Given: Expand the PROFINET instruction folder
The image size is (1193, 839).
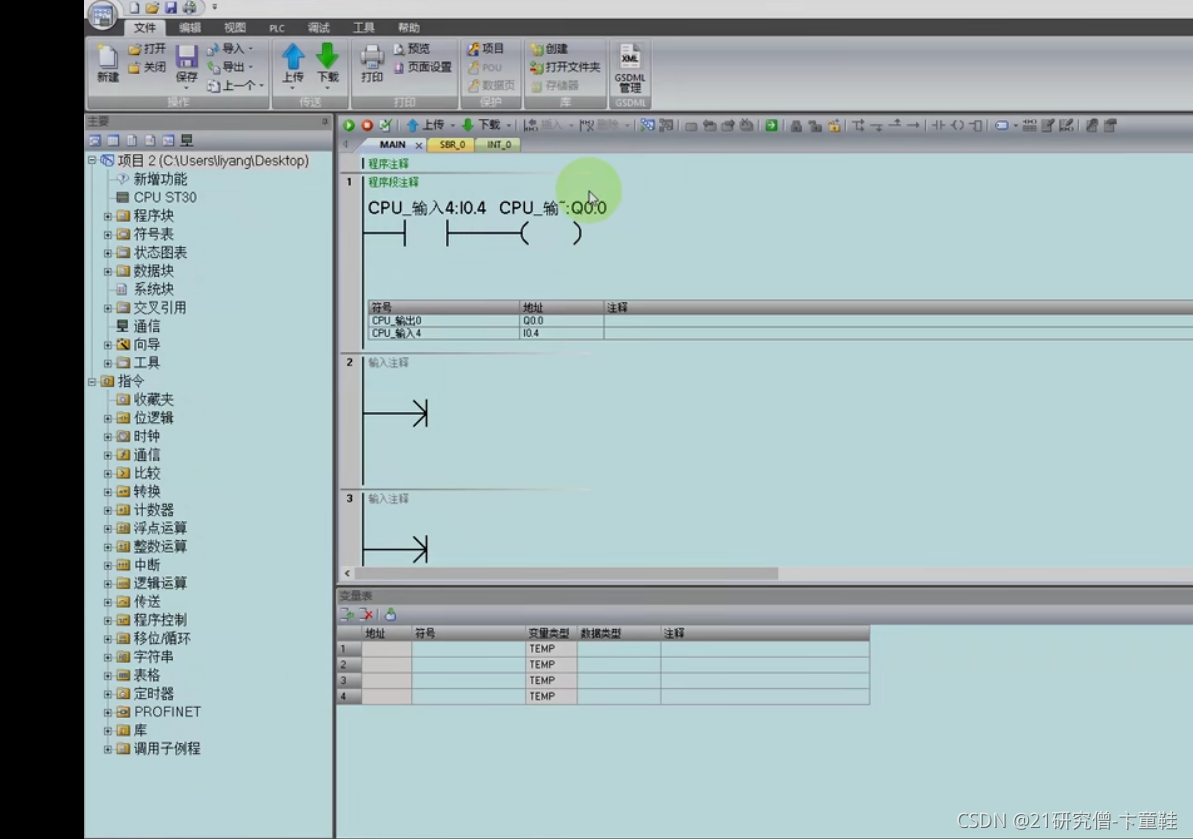Looking at the screenshot, I should coord(108,712).
